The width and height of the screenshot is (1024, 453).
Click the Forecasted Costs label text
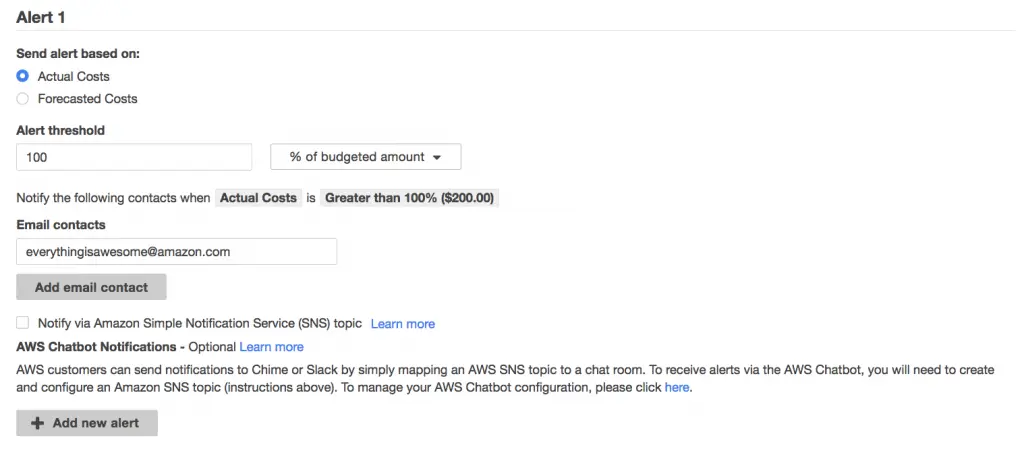[x=88, y=99]
